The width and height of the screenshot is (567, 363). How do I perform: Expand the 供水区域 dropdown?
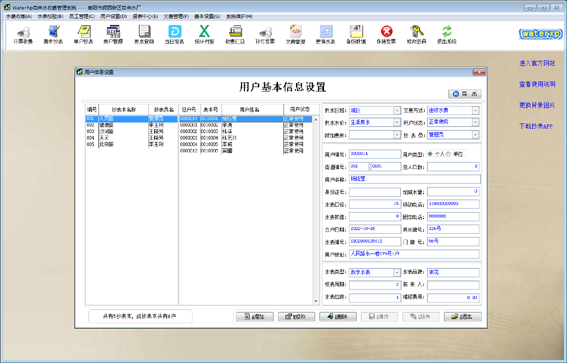tap(397, 110)
